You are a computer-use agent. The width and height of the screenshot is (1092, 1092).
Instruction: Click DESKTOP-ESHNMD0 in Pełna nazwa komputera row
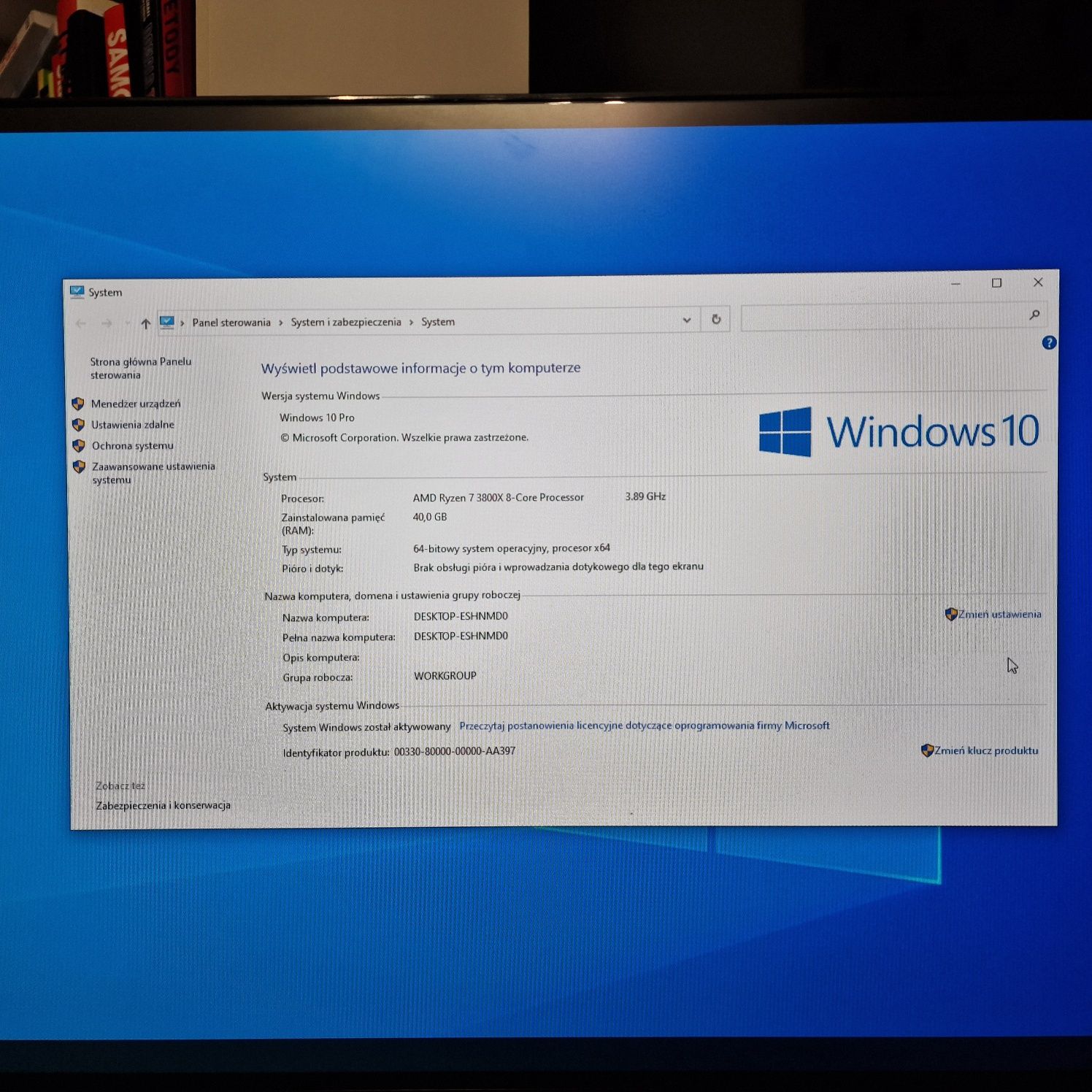click(x=461, y=636)
